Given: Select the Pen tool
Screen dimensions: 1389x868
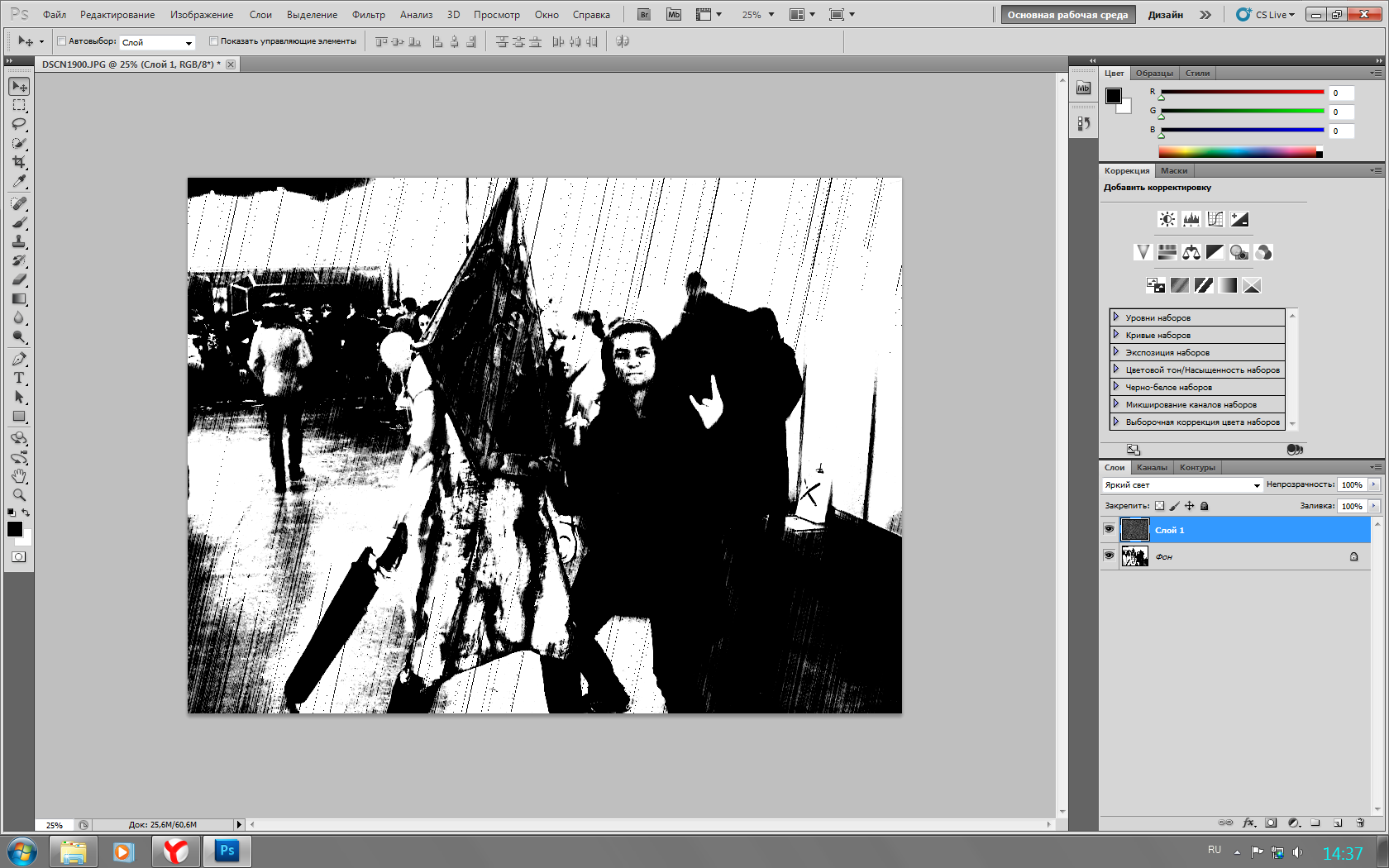Looking at the screenshot, I should (19, 359).
